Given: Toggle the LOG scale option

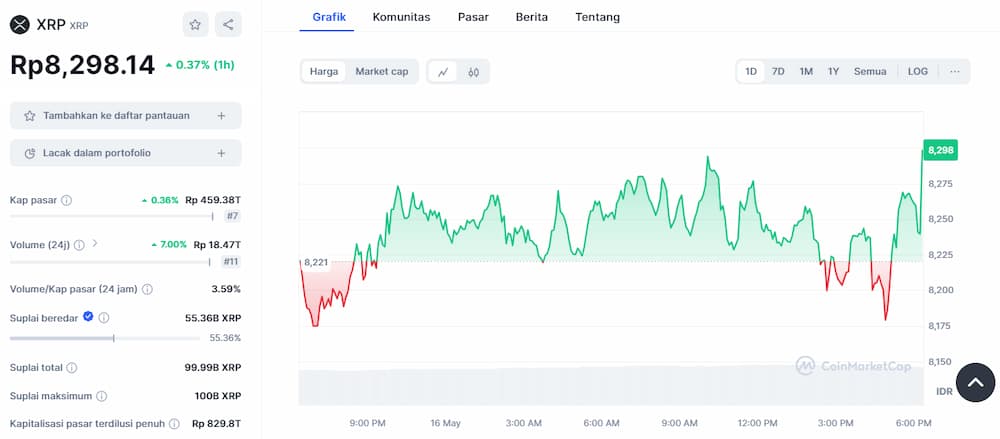Looking at the screenshot, I should pos(918,71).
